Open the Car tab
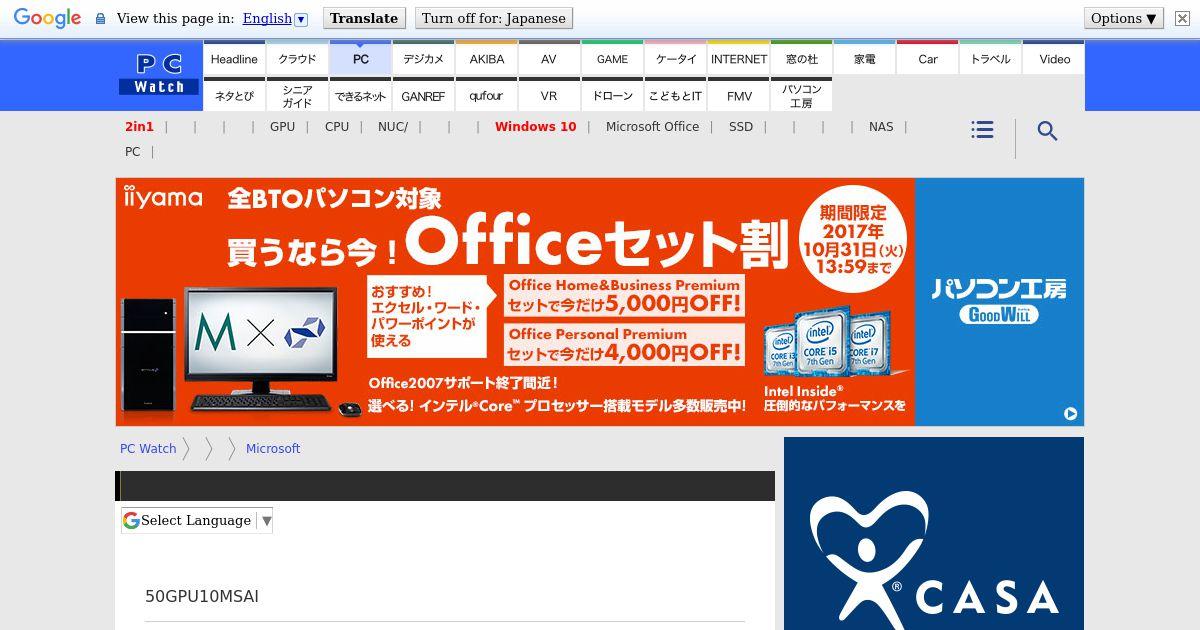The image size is (1200, 630). pyautogui.click(x=927, y=58)
